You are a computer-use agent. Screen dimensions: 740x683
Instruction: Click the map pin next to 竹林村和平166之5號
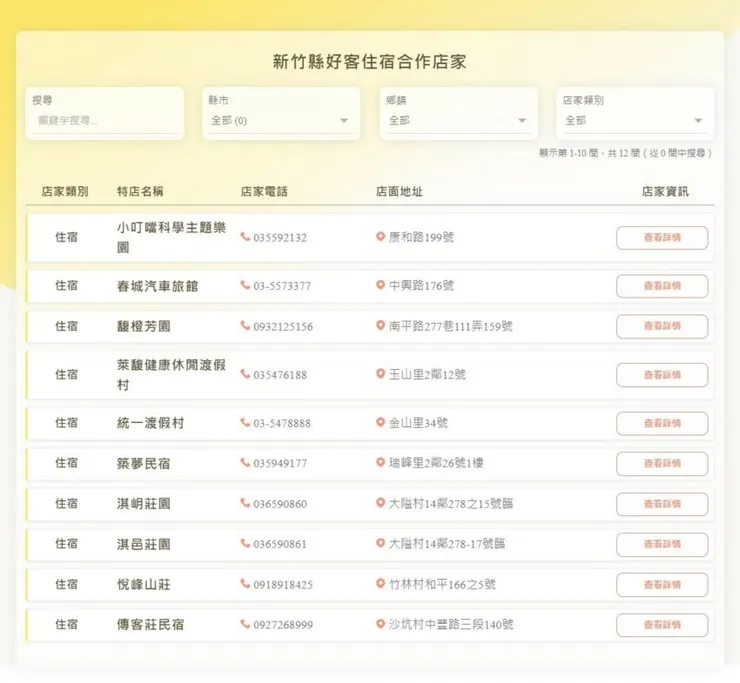(380, 584)
